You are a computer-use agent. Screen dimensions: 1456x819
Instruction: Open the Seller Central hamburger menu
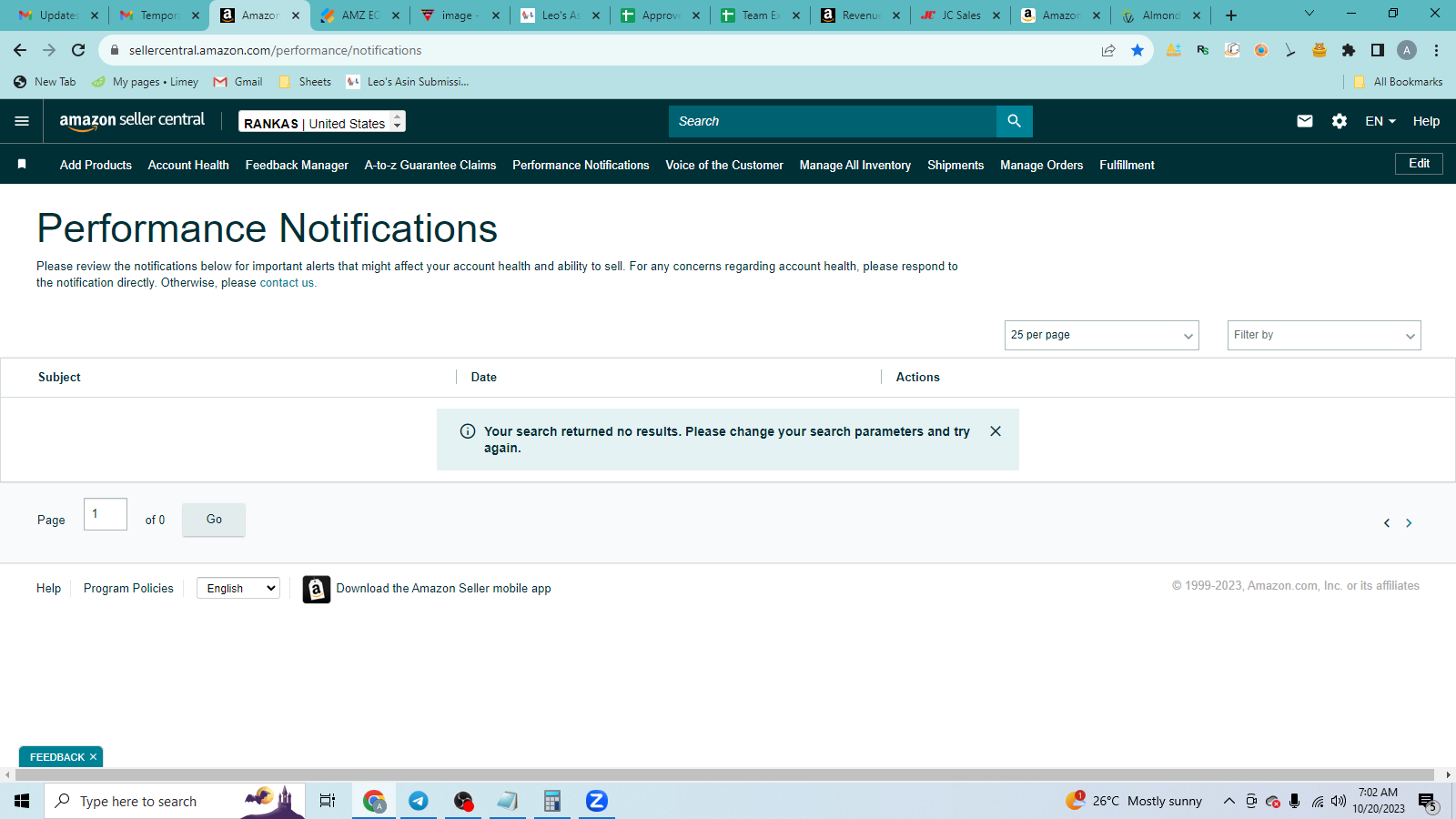tap(22, 121)
